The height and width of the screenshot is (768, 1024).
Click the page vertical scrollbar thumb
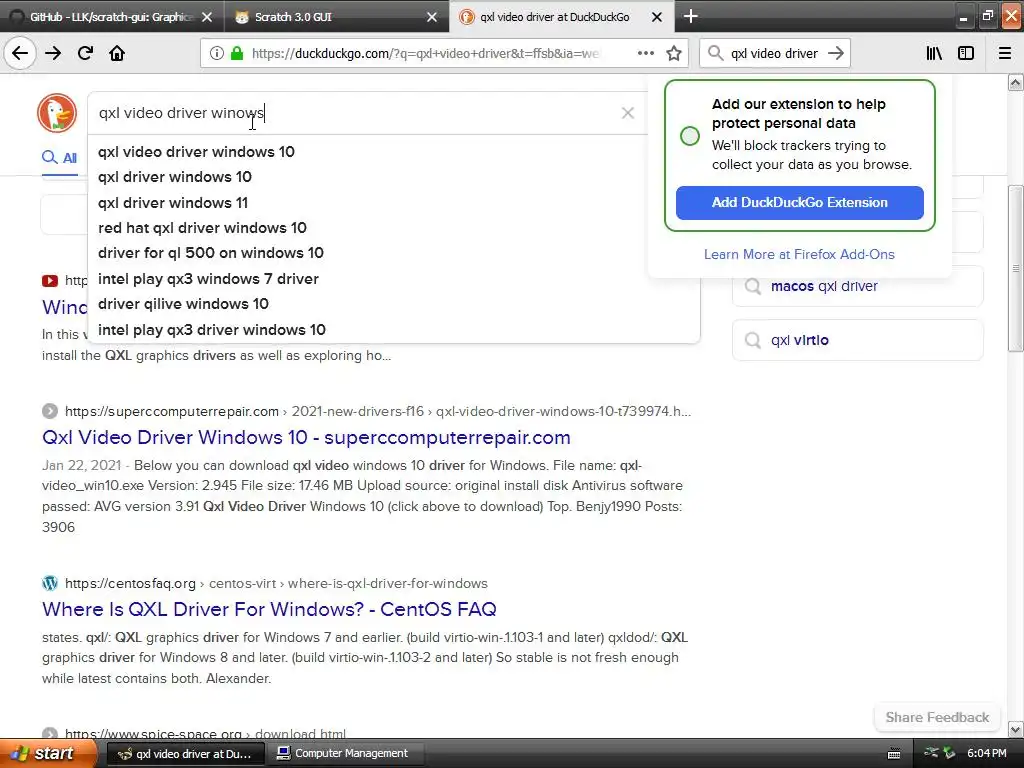coord(1015,268)
